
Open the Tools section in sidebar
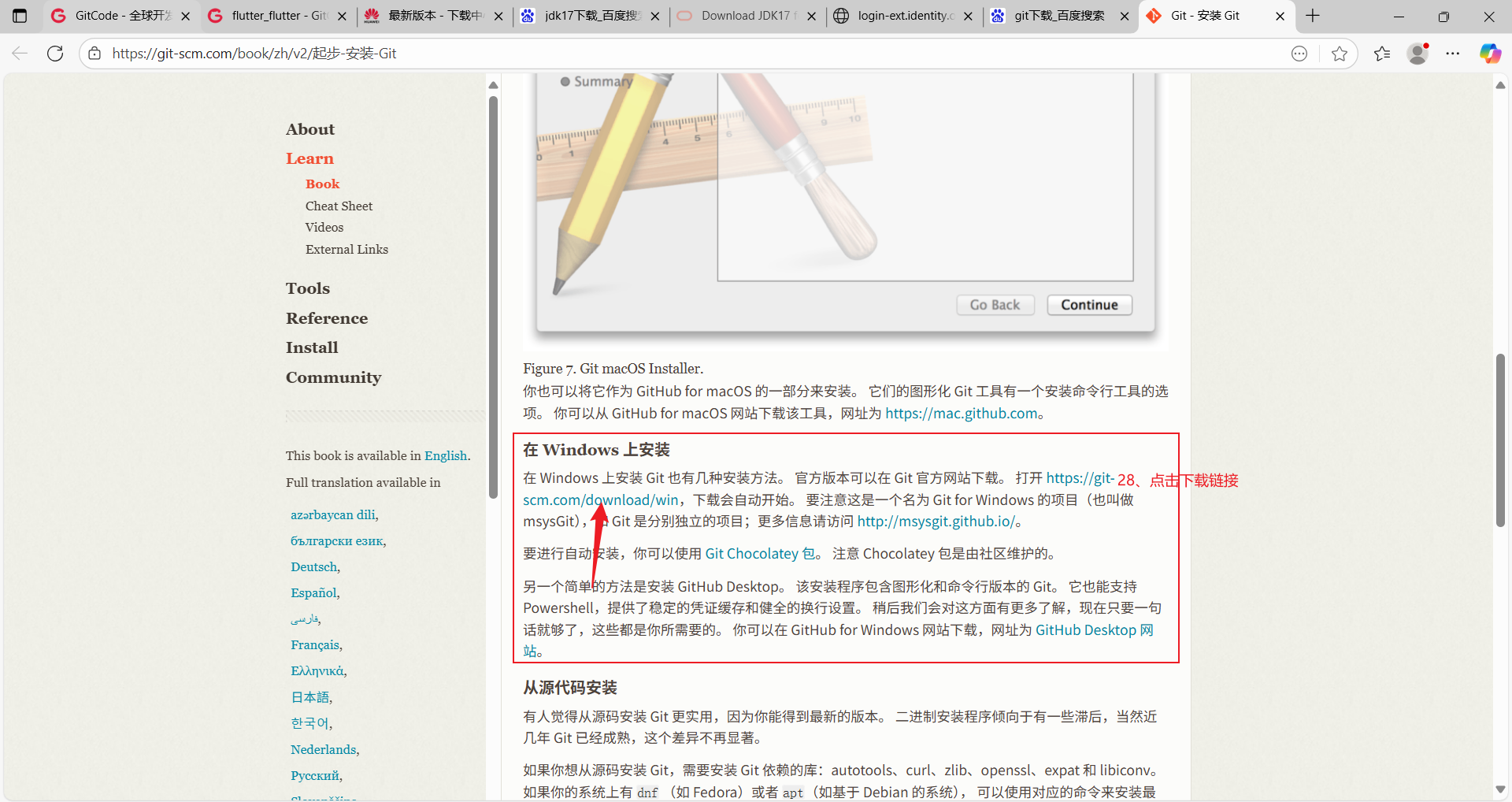pos(308,288)
